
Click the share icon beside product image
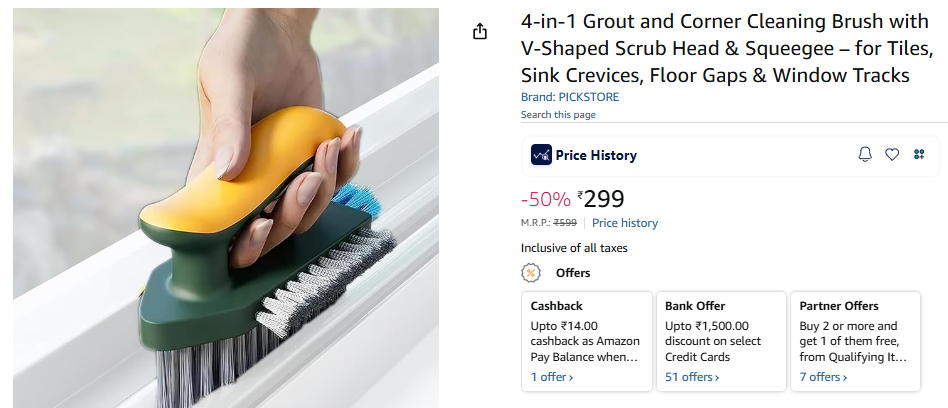click(480, 31)
